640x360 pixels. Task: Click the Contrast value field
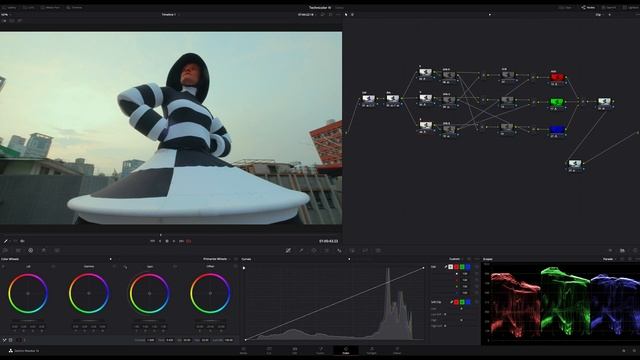(151, 340)
